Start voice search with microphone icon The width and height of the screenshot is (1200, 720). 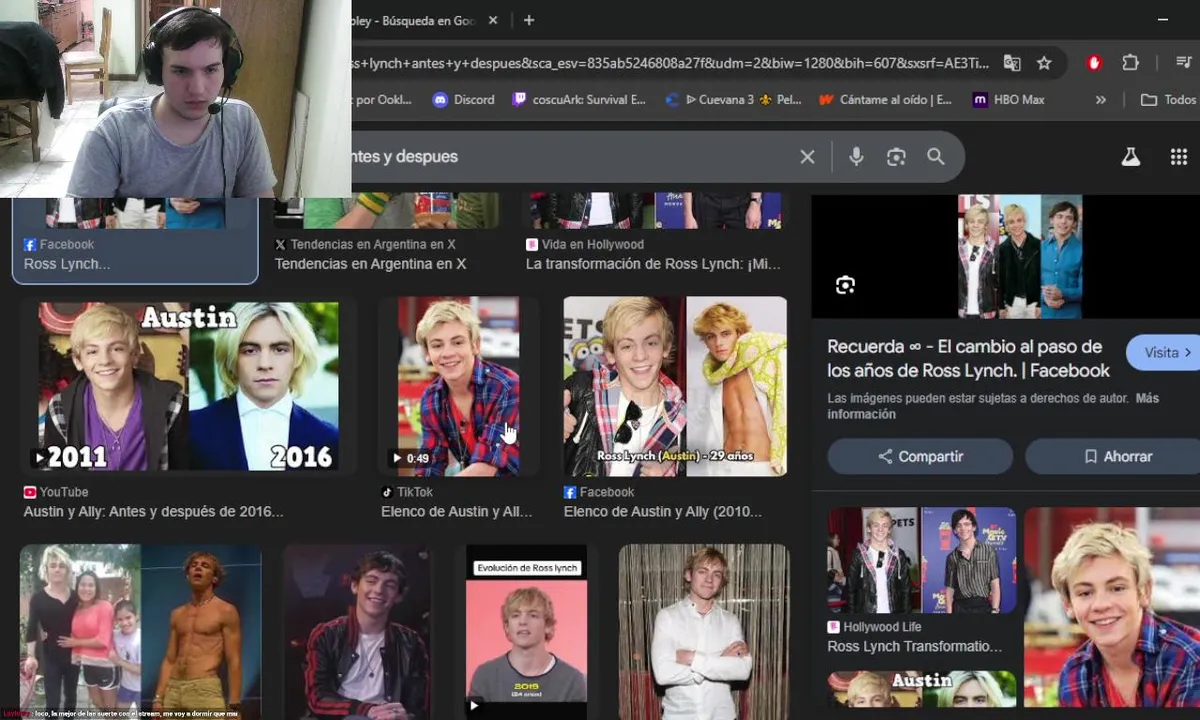[856, 156]
